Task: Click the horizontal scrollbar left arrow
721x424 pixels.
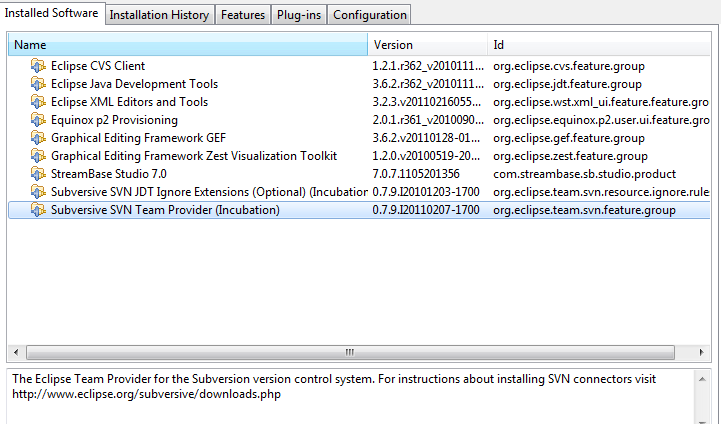Action: click(17, 352)
